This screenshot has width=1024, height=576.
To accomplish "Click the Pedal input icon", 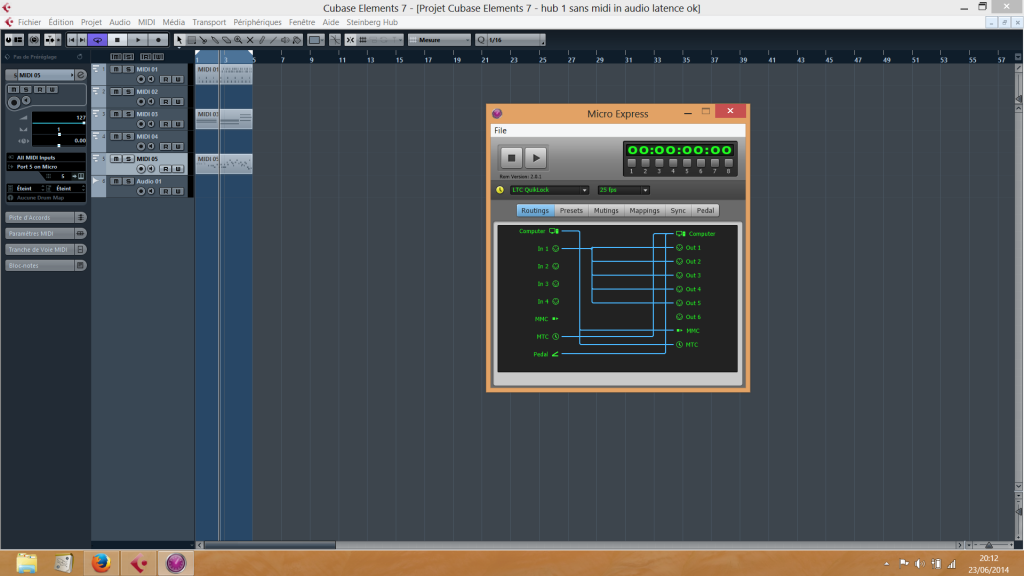I will coord(555,354).
